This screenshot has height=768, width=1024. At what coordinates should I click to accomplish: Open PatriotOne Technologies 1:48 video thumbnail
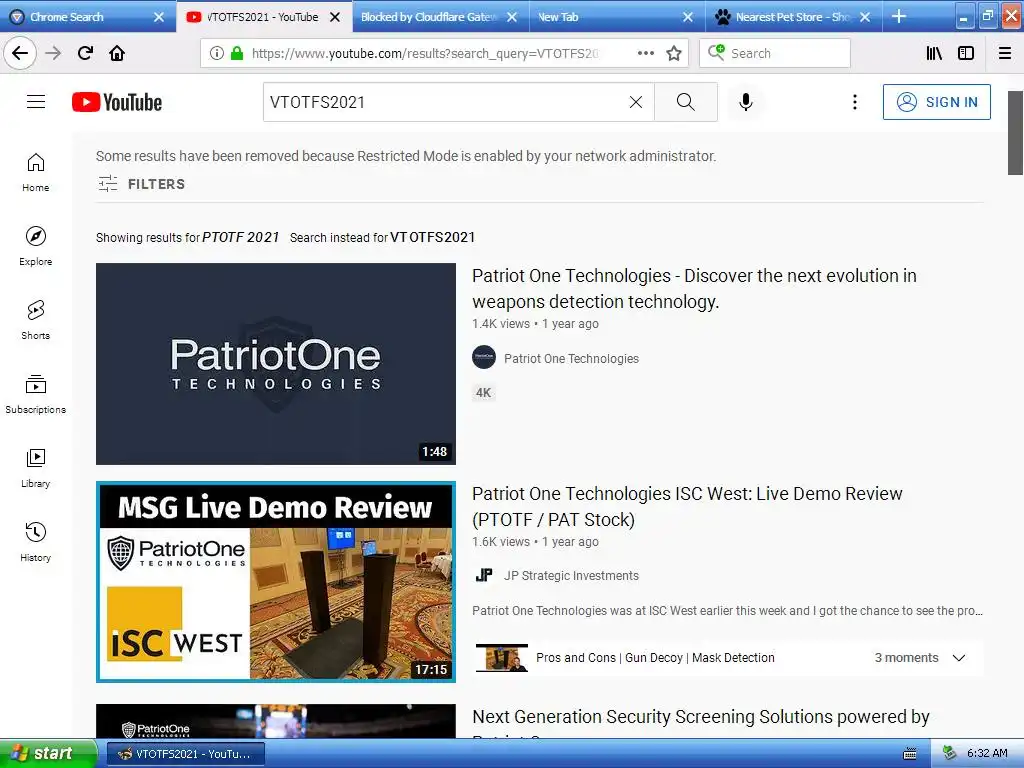click(x=276, y=364)
